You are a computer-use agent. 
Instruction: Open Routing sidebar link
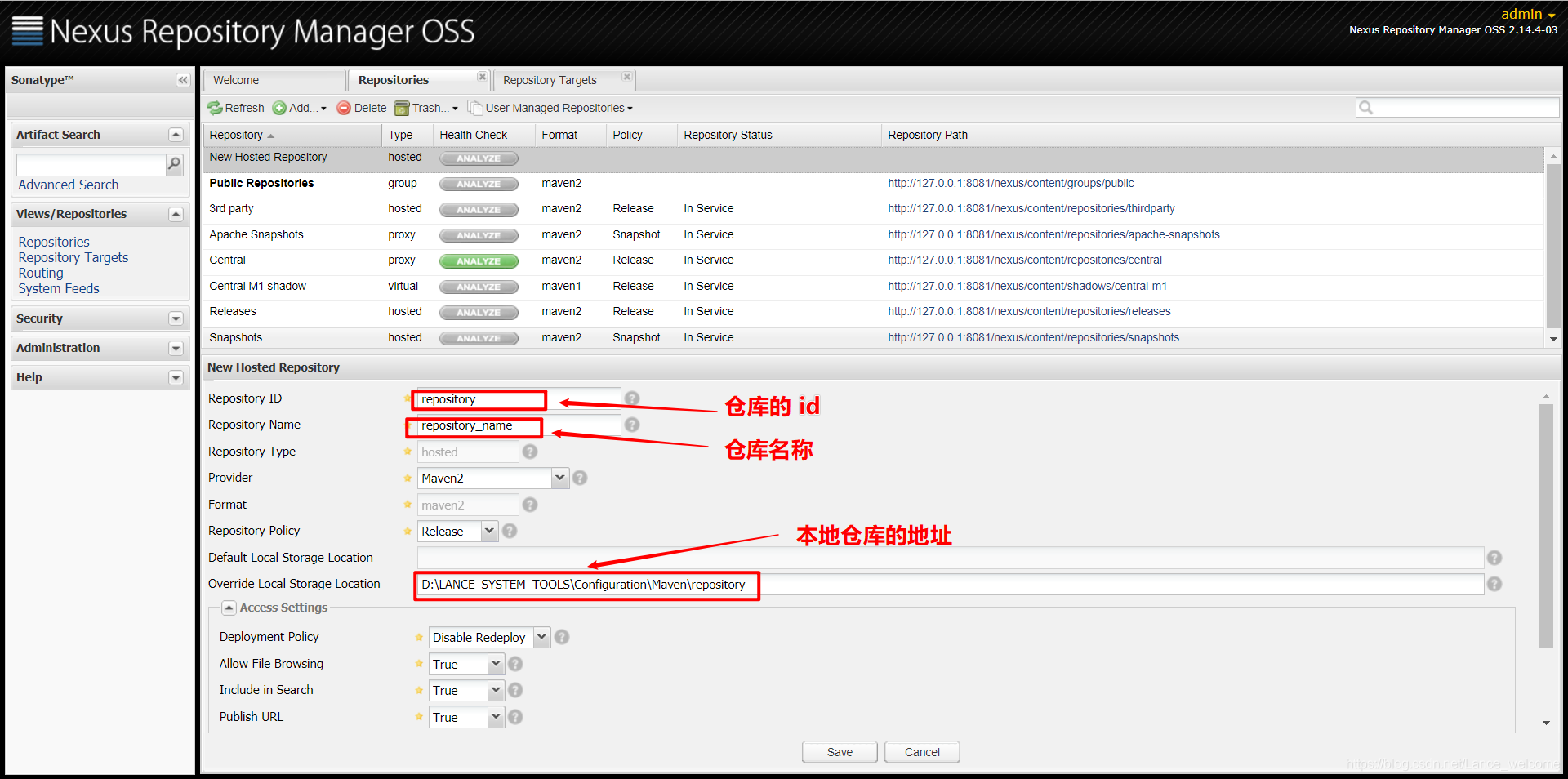(x=41, y=273)
